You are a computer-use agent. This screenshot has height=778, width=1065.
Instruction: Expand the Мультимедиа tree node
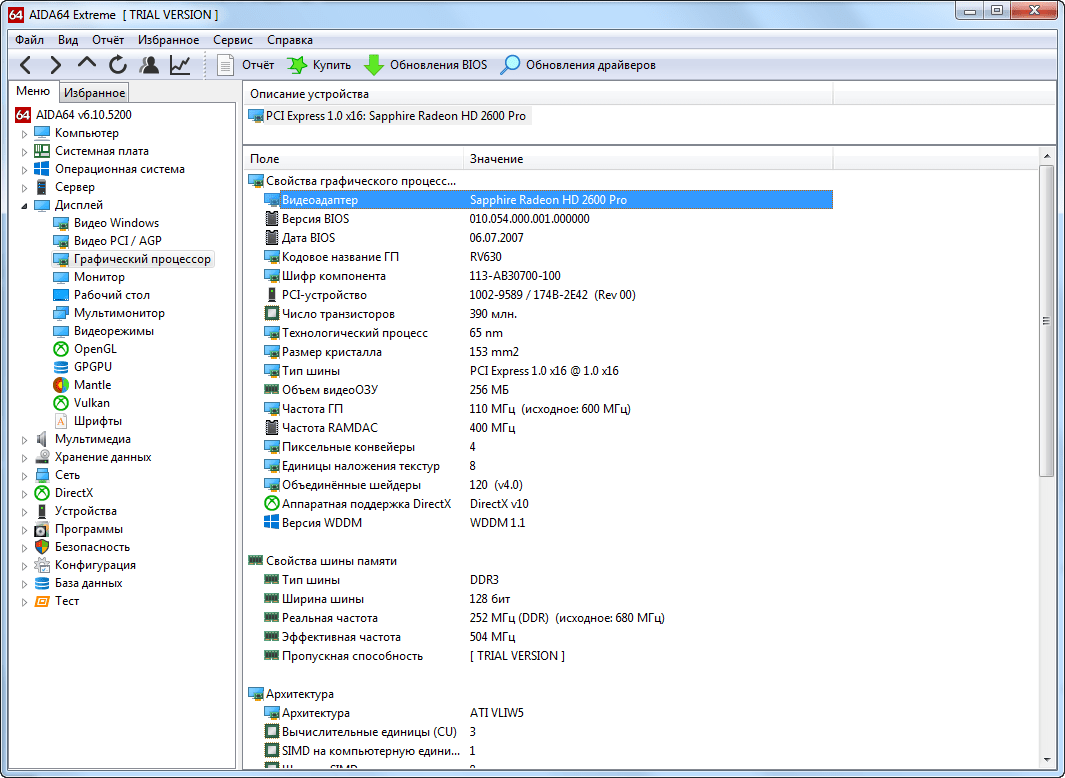tap(25, 440)
